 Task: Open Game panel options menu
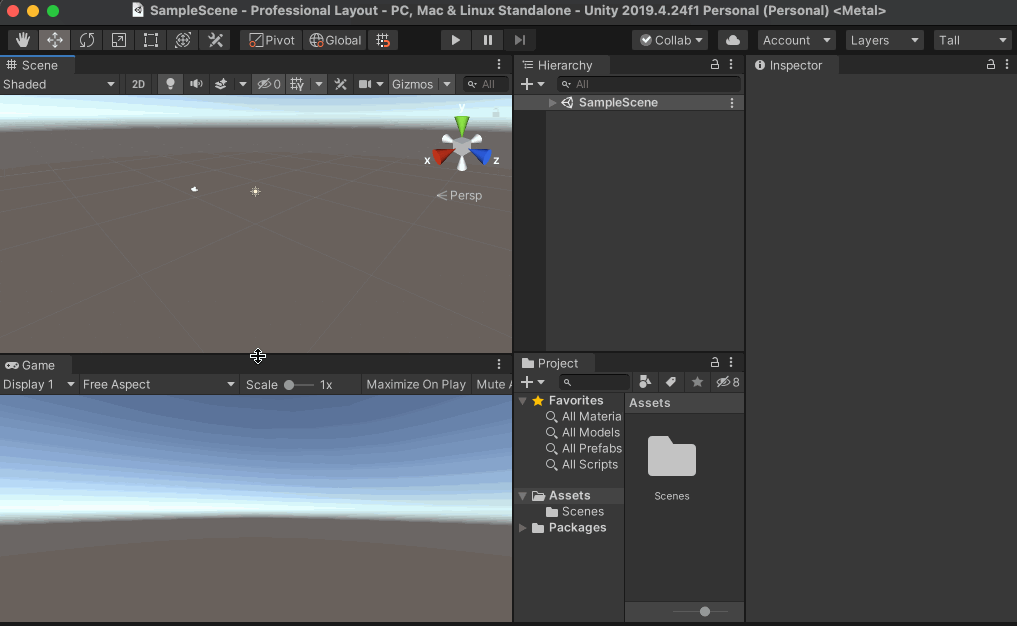click(x=499, y=364)
